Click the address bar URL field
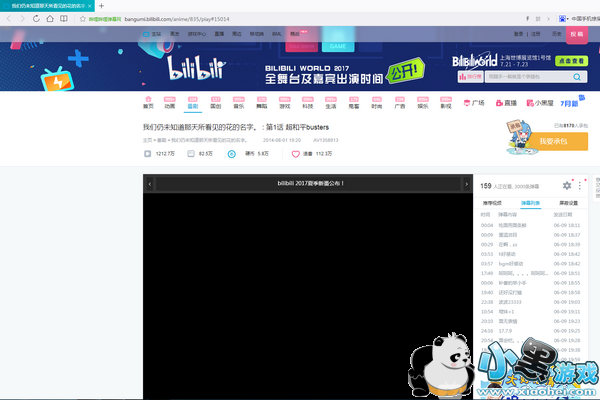This screenshot has width=600, height=400. 250,18
